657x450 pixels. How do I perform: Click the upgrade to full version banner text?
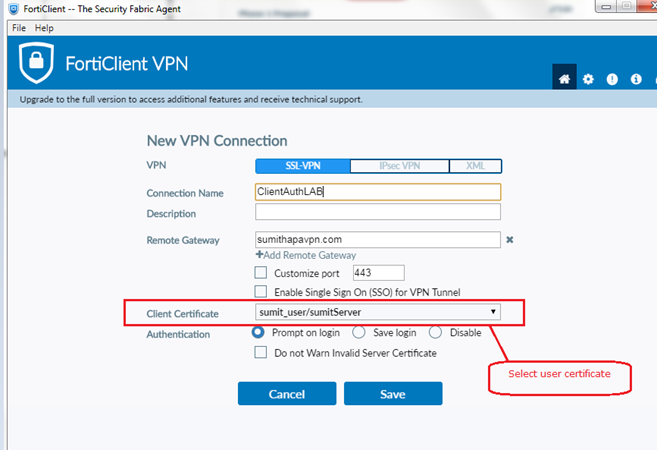(x=191, y=99)
